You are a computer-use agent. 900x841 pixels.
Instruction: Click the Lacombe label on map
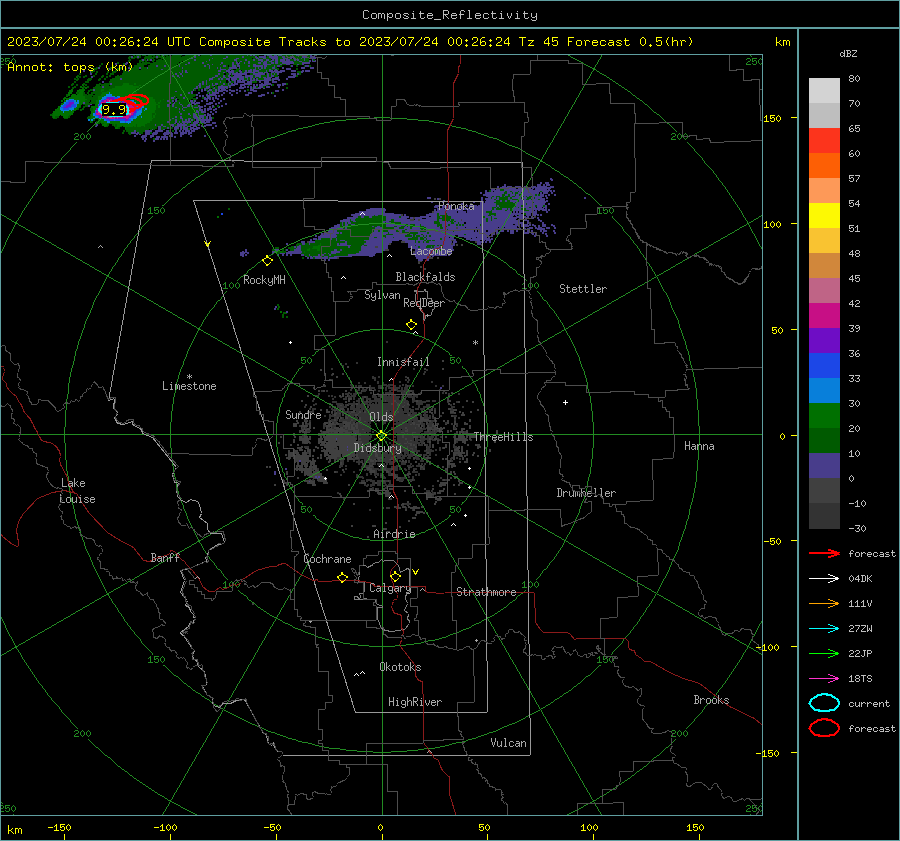coord(431,251)
